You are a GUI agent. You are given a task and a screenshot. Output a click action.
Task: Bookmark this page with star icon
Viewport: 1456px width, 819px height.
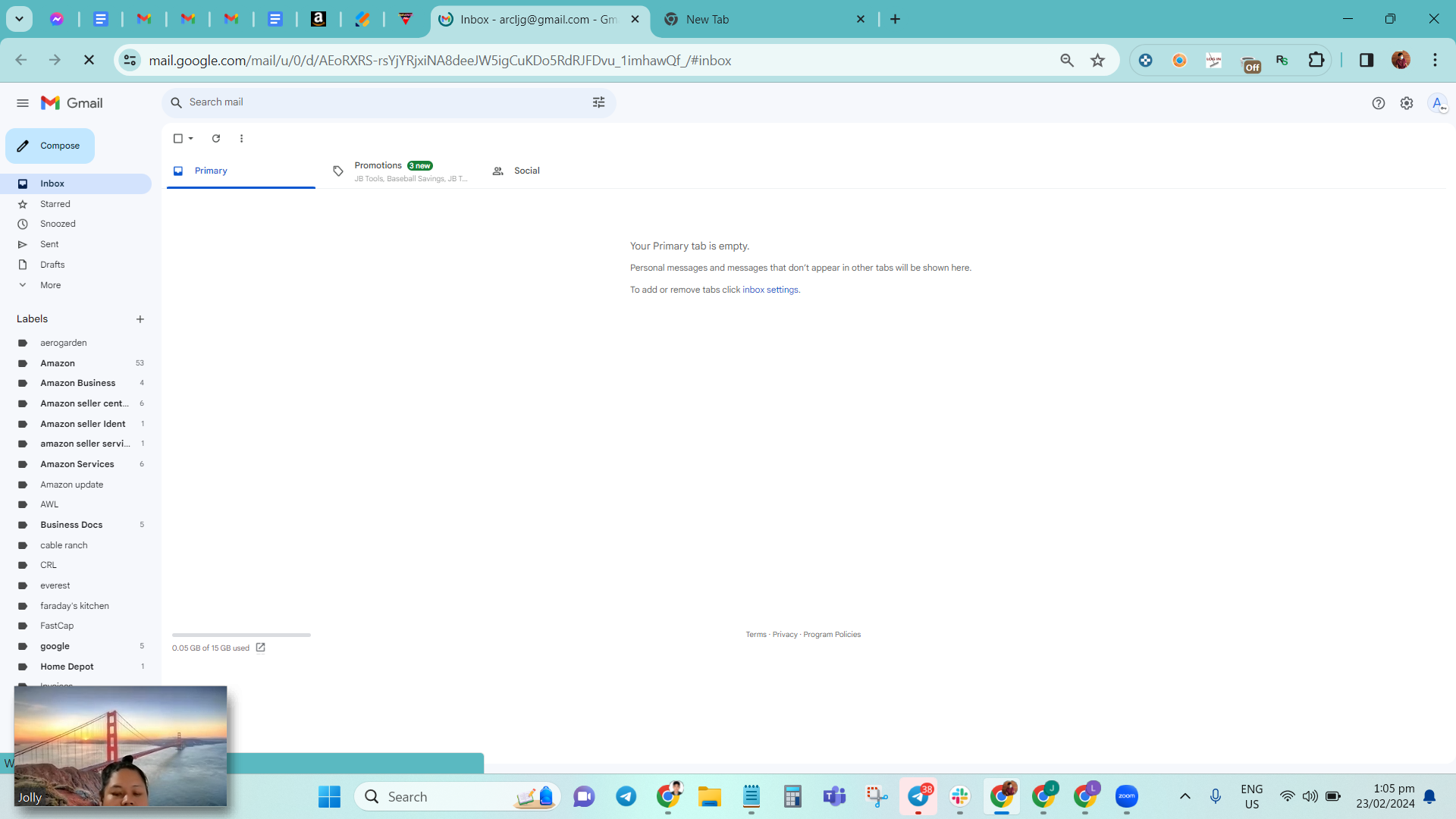1097,60
